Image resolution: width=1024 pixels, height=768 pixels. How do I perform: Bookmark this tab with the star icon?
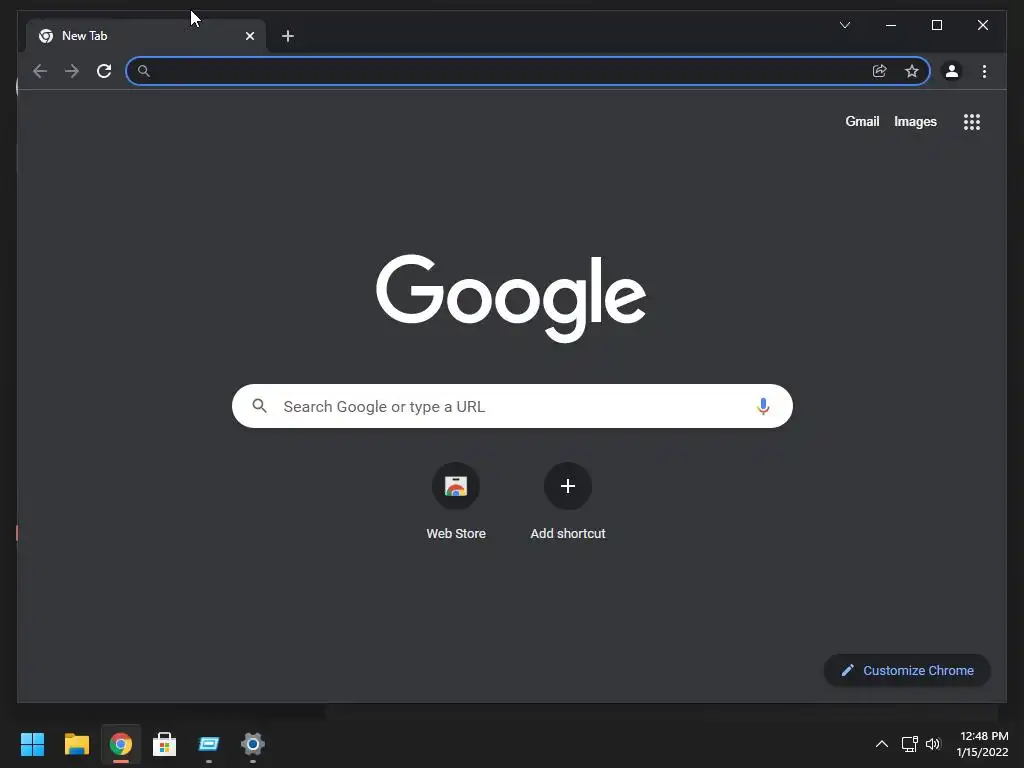912,71
